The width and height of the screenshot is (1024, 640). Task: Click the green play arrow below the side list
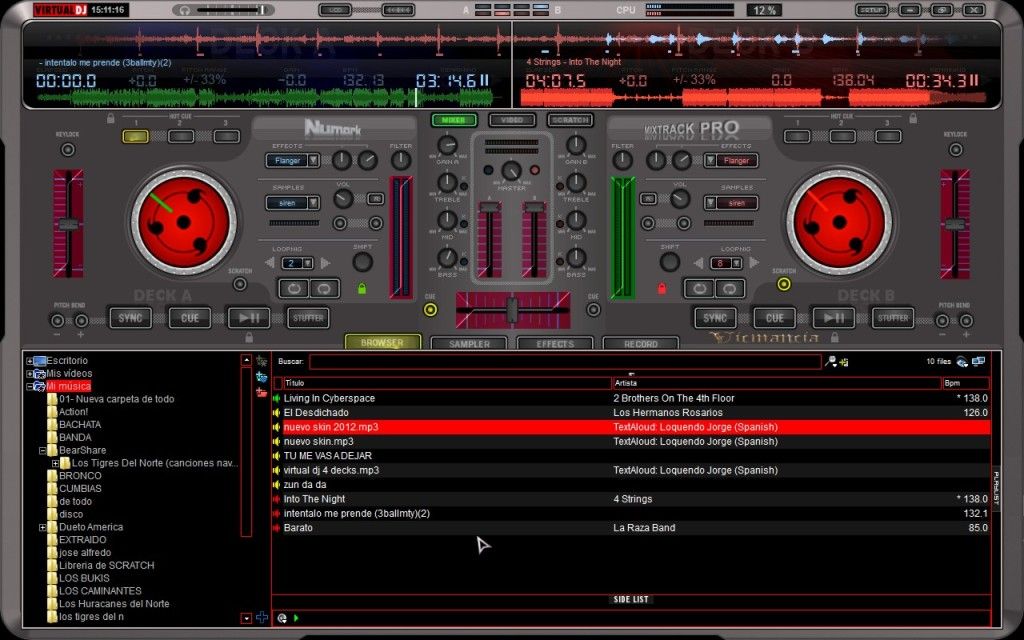coord(296,618)
